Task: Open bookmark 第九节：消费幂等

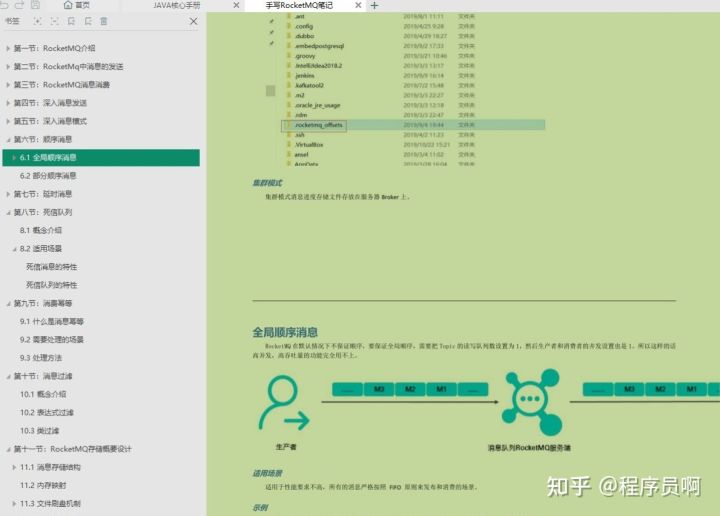Action: pyautogui.click(x=43, y=303)
